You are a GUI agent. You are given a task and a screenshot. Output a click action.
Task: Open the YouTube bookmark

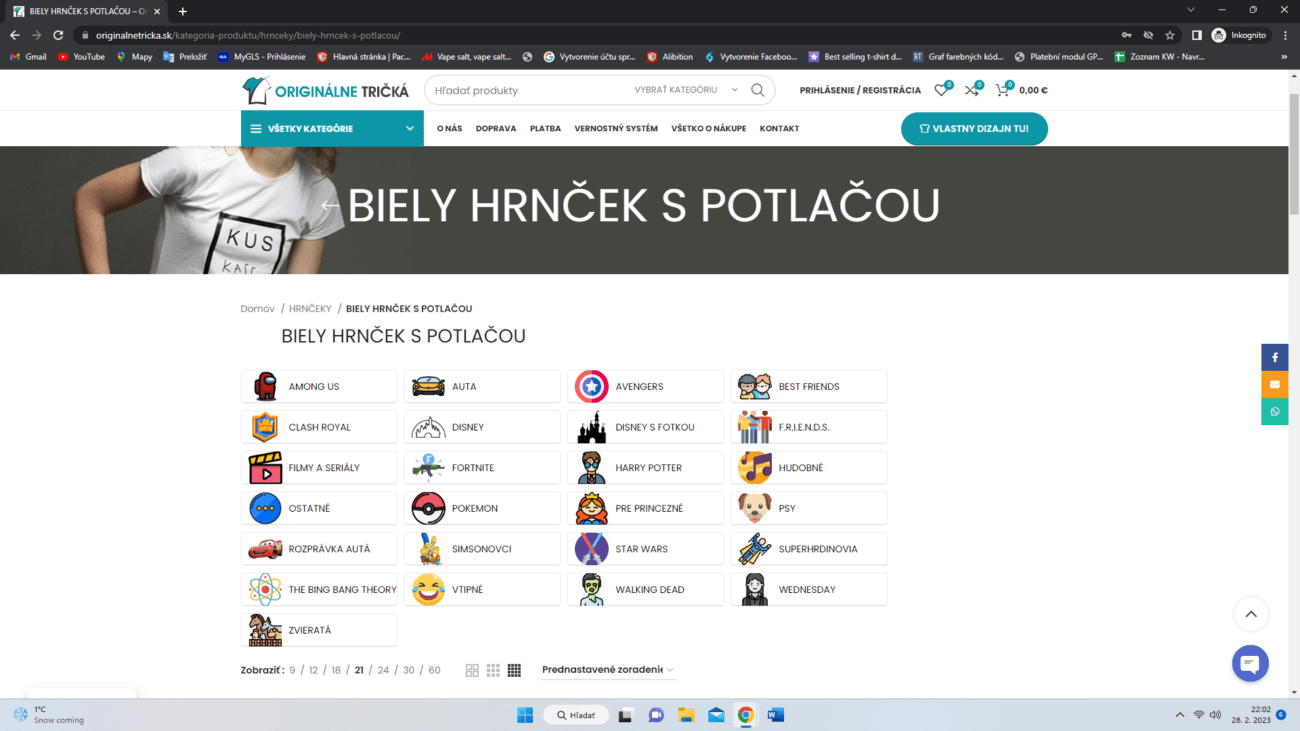[x=81, y=57]
